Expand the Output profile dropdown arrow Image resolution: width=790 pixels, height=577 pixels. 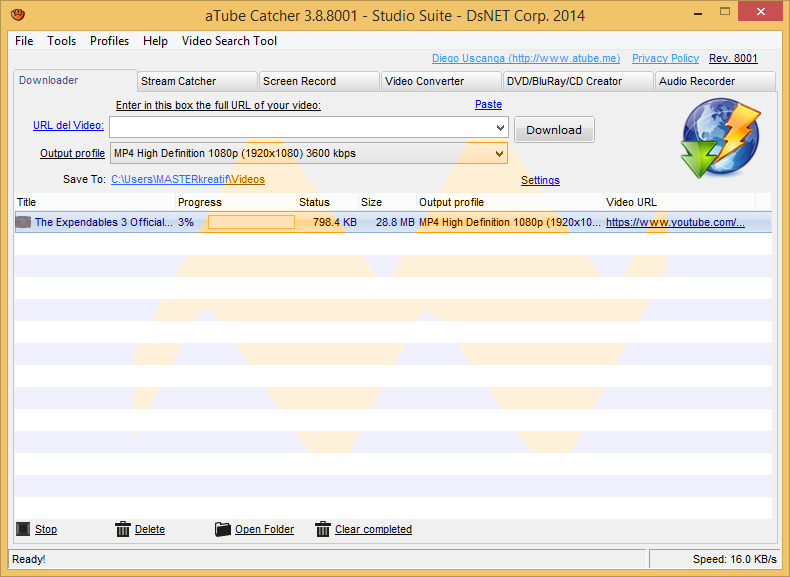pos(499,153)
